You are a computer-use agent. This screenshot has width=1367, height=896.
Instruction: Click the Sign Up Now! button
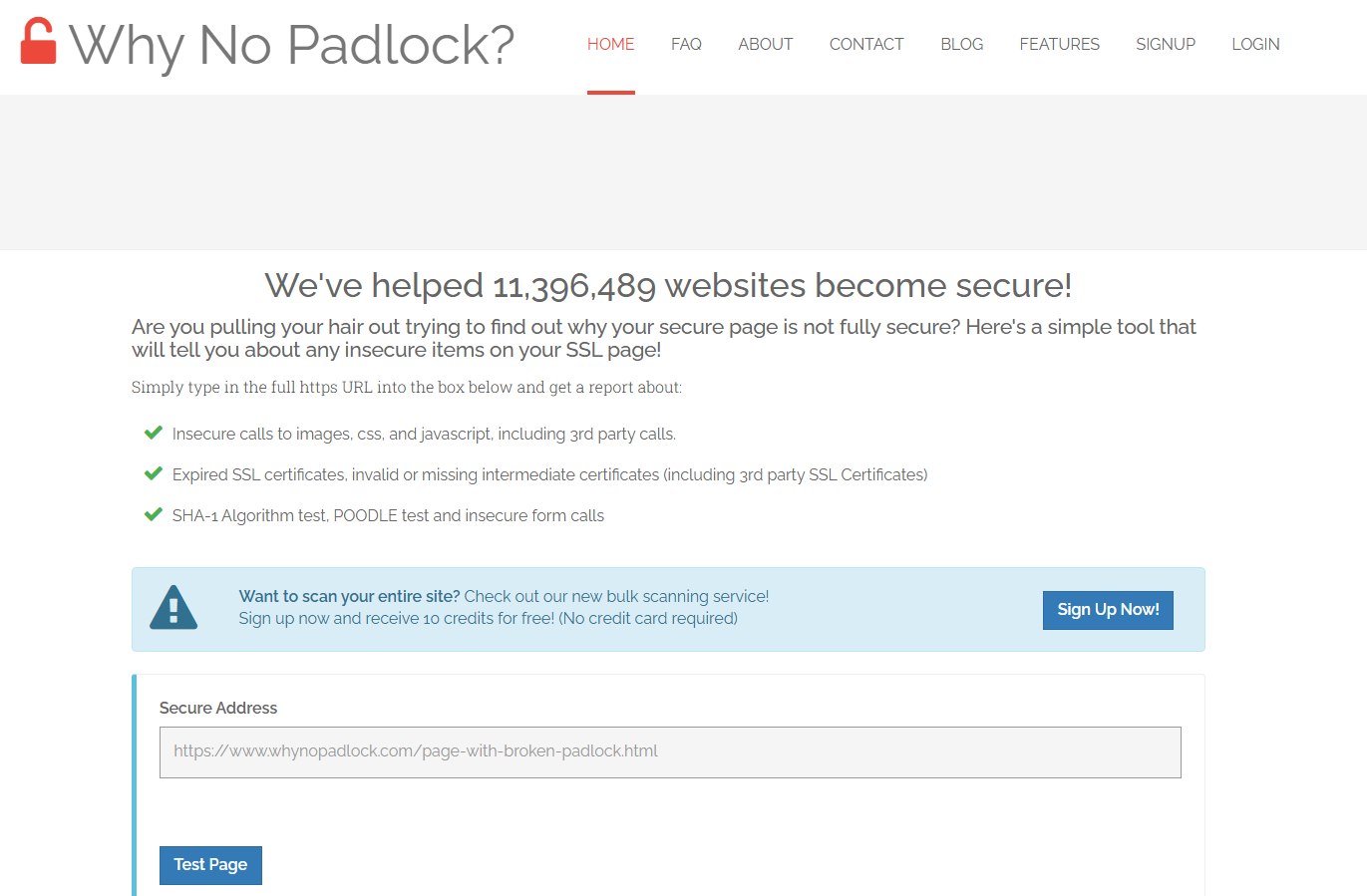[x=1108, y=610]
